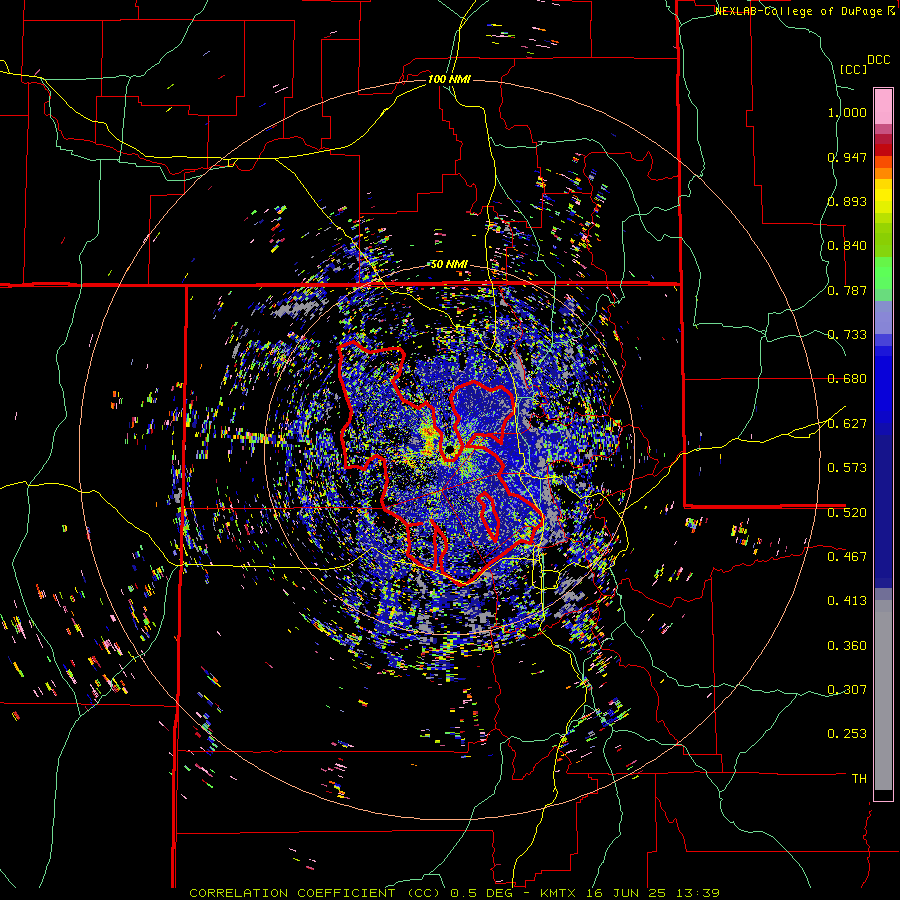Click the radar site center black dot

449,448
